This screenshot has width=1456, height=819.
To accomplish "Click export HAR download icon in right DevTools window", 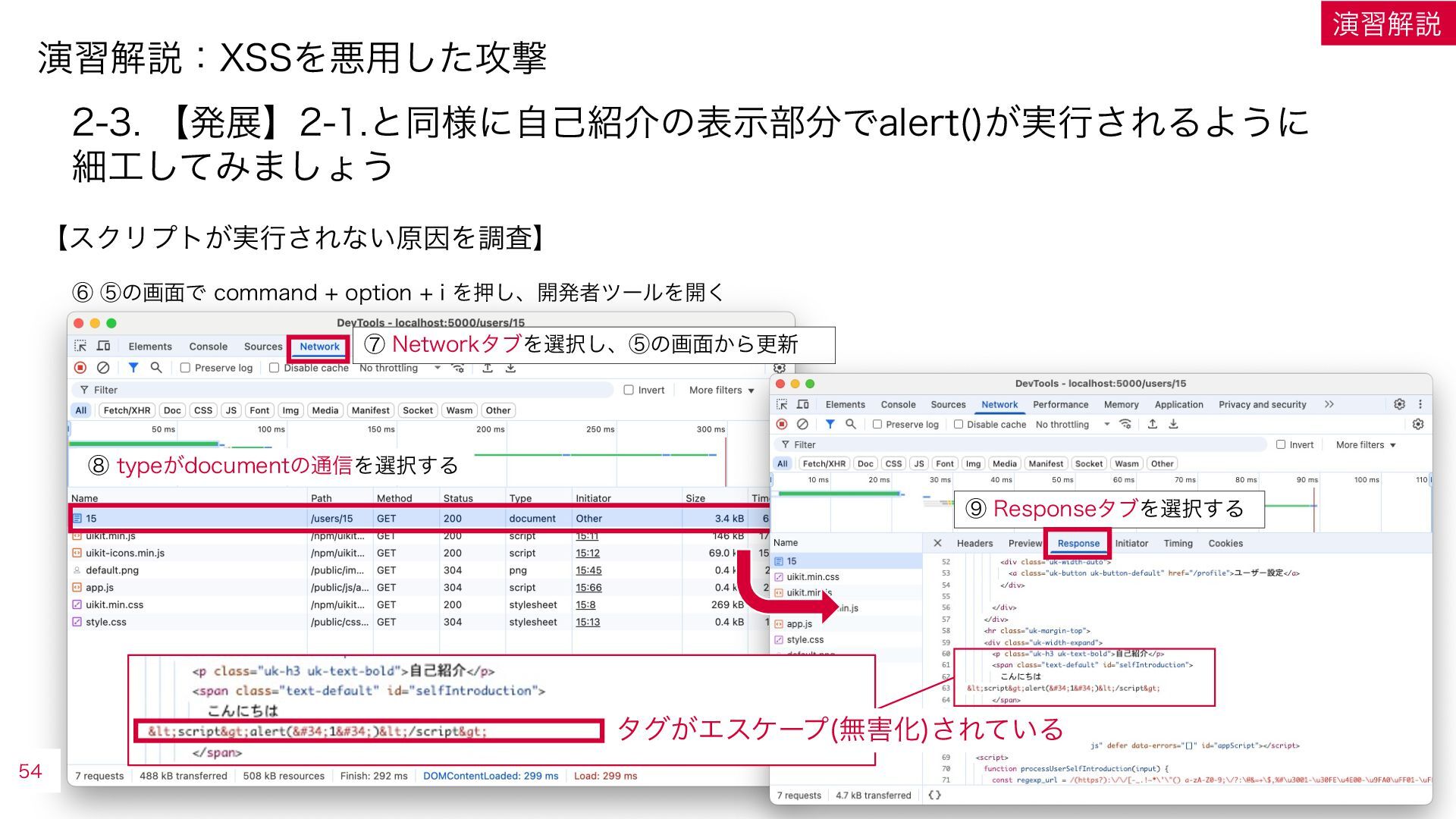I will point(1173,425).
